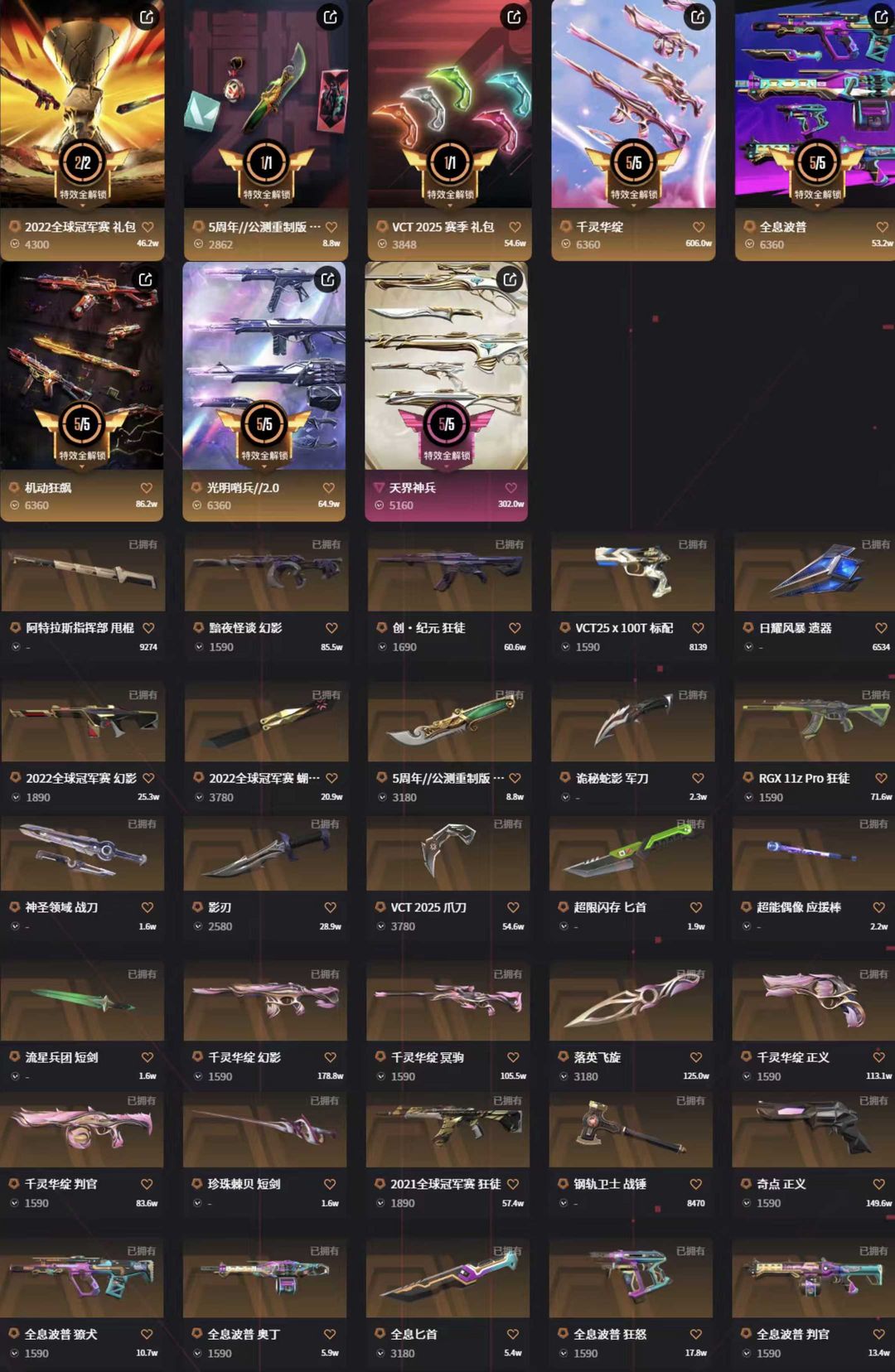Favorite the 千灵华绽 bundle with heart
The image size is (895, 1372).
pos(699,227)
